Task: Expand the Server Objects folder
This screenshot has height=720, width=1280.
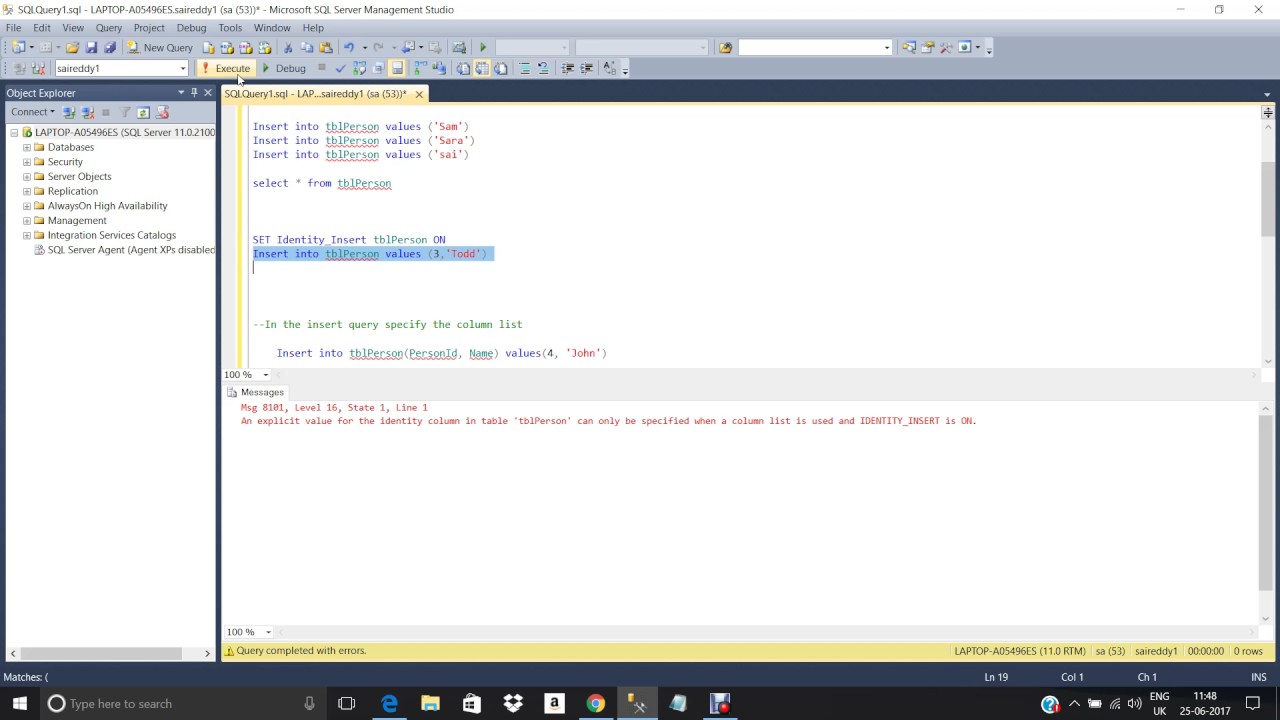Action: [x=27, y=176]
